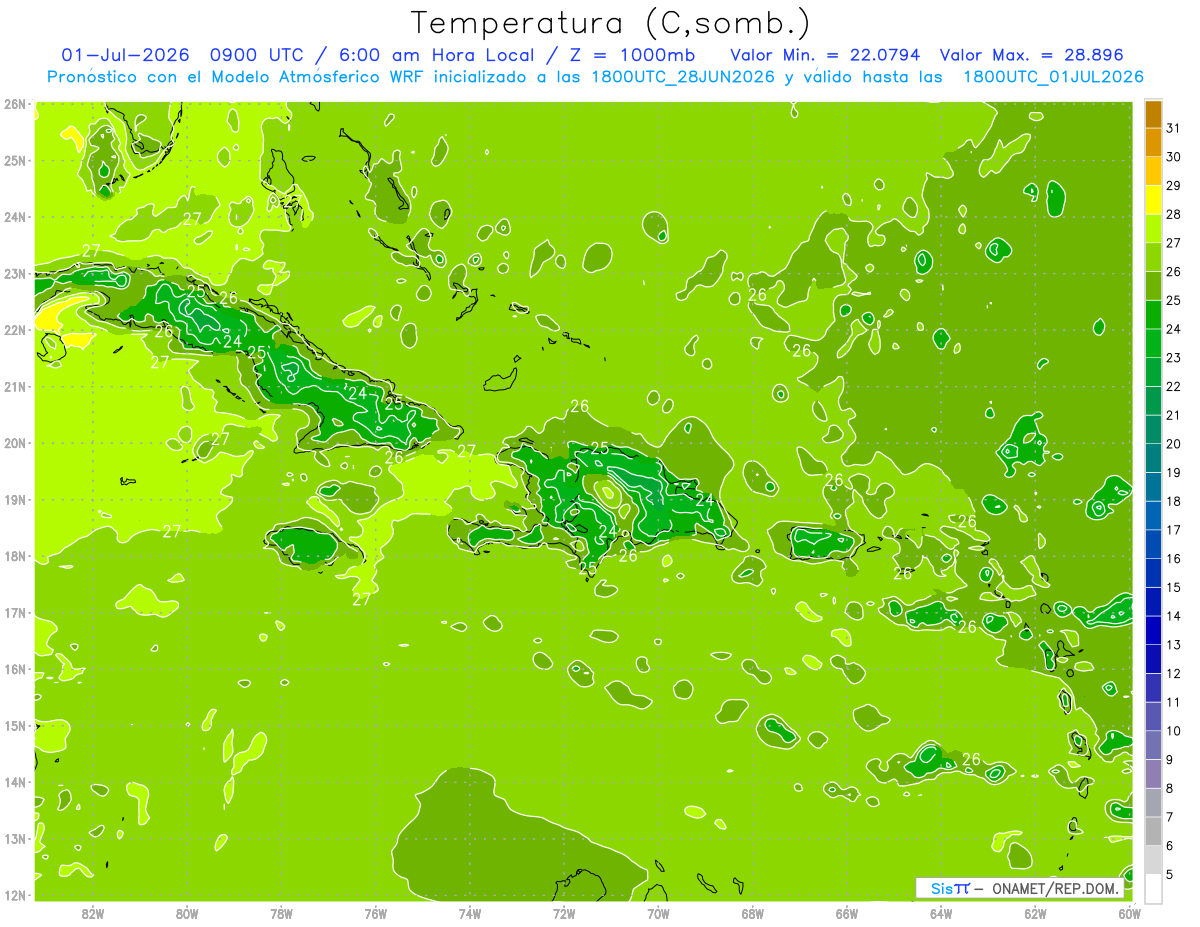Click the green legend swatch between 23 and 24
This screenshot has width=1200, height=927.
pyautogui.click(x=1153, y=343)
